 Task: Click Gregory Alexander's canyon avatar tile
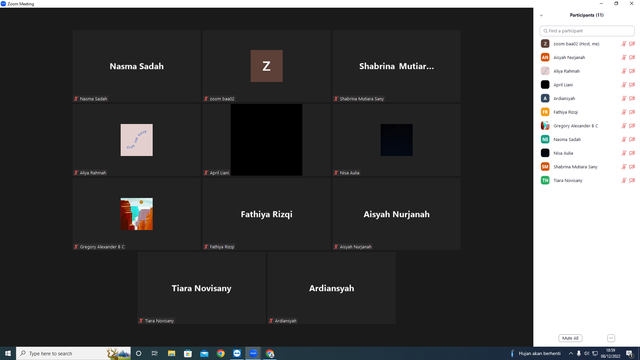click(136, 214)
